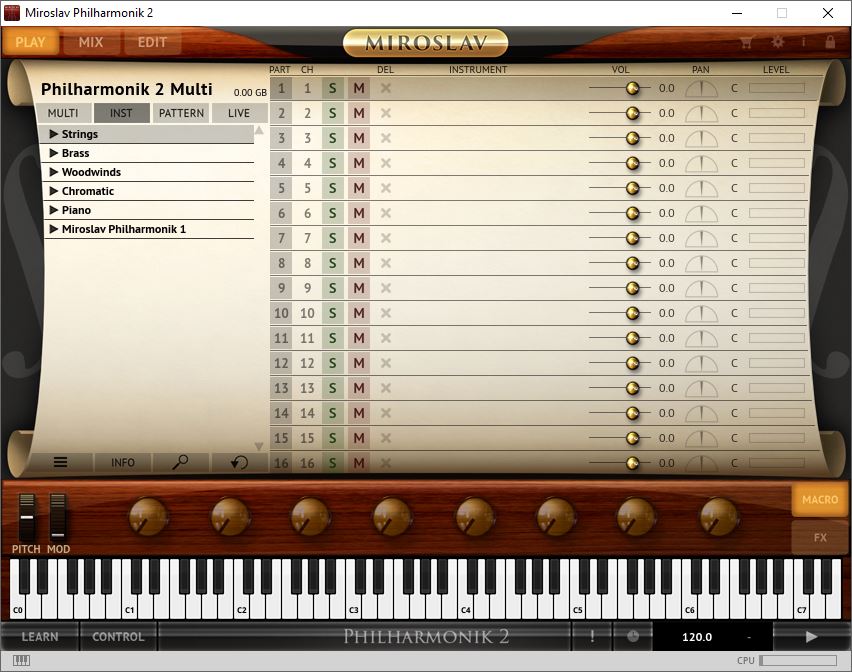Image resolution: width=852 pixels, height=672 pixels.
Task: Expand the Brass category
Action: tap(54, 153)
